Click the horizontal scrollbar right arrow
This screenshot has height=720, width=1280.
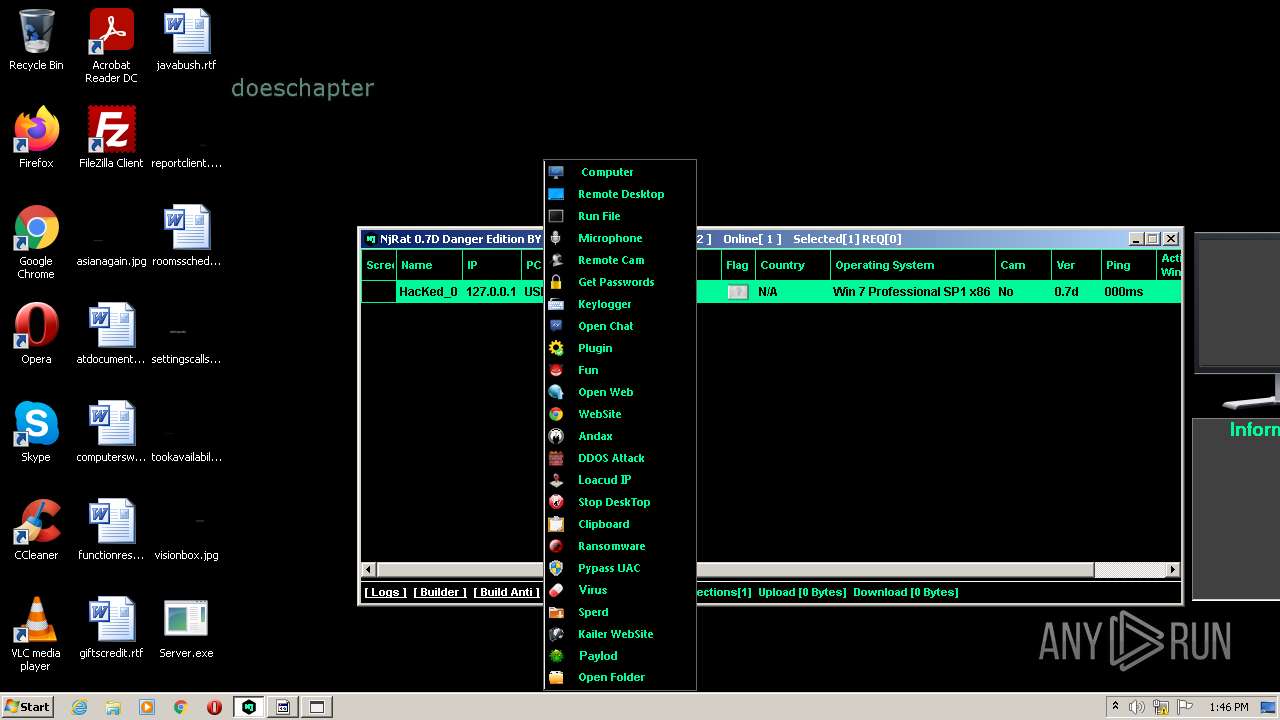(x=1172, y=570)
